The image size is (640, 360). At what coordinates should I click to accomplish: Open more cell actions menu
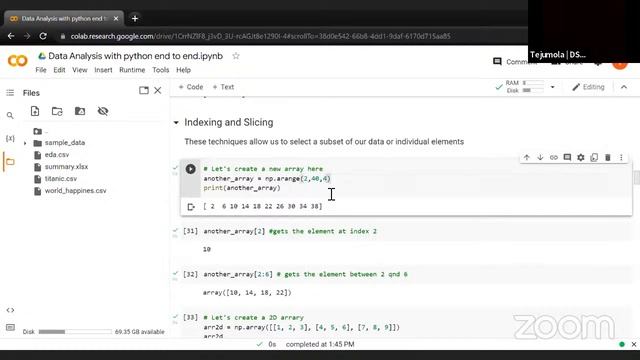pyautogui.click(x=621, y=157)
